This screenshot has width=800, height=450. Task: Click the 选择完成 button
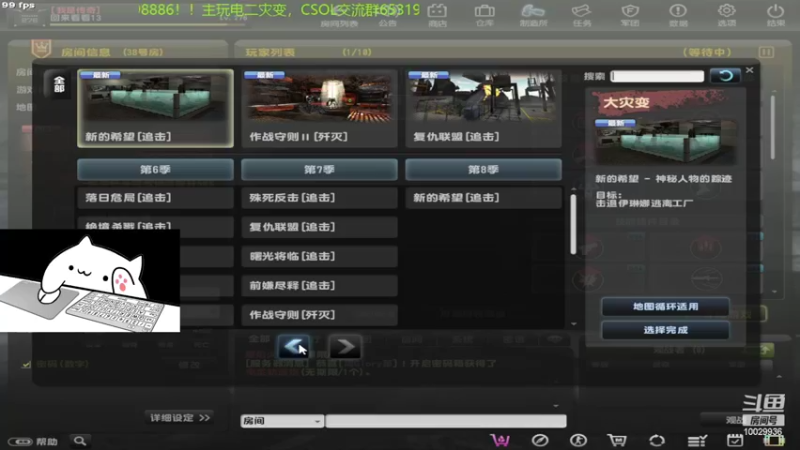[665, 330]
